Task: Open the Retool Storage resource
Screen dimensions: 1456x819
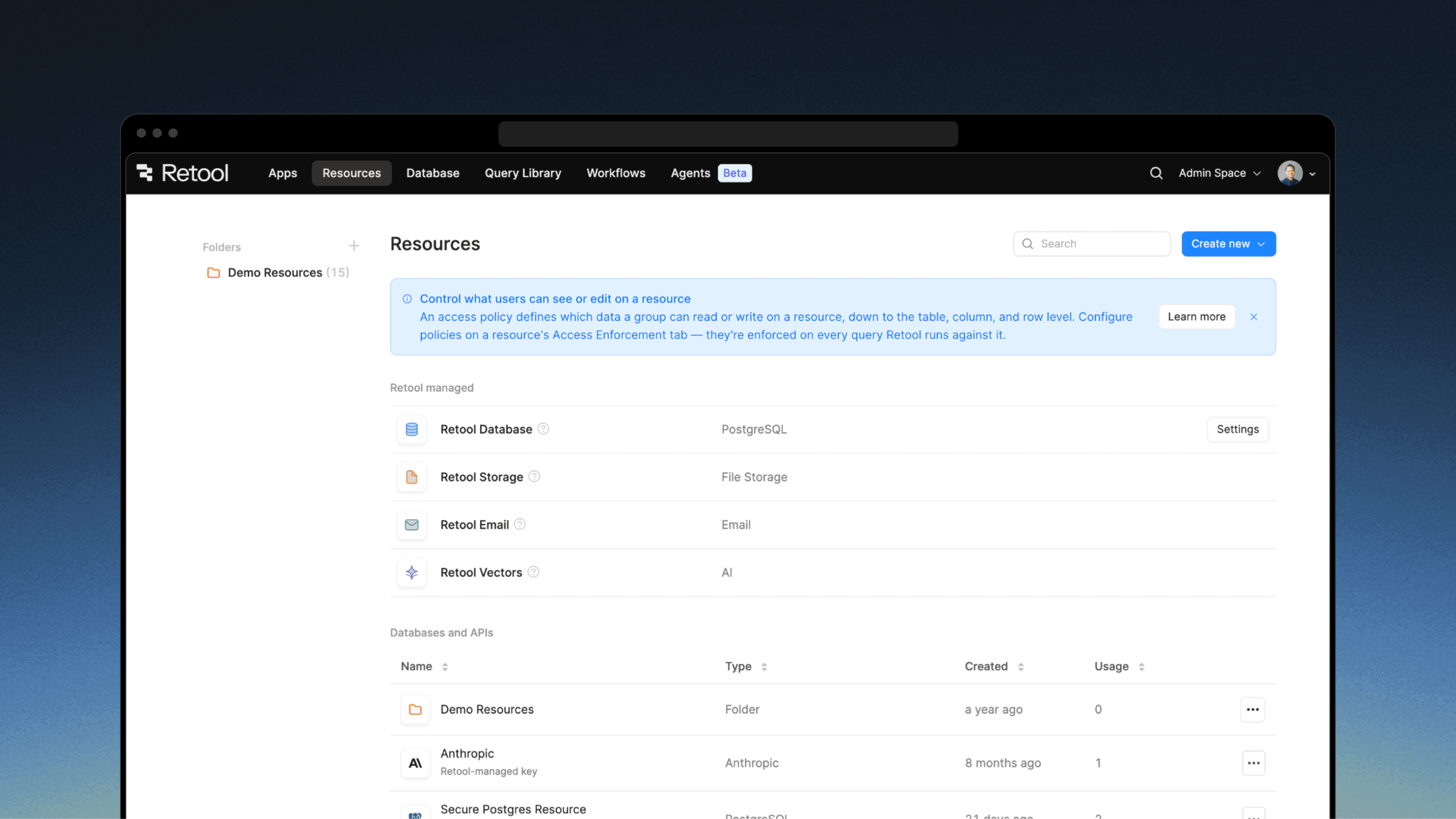Action: (482, 477)
